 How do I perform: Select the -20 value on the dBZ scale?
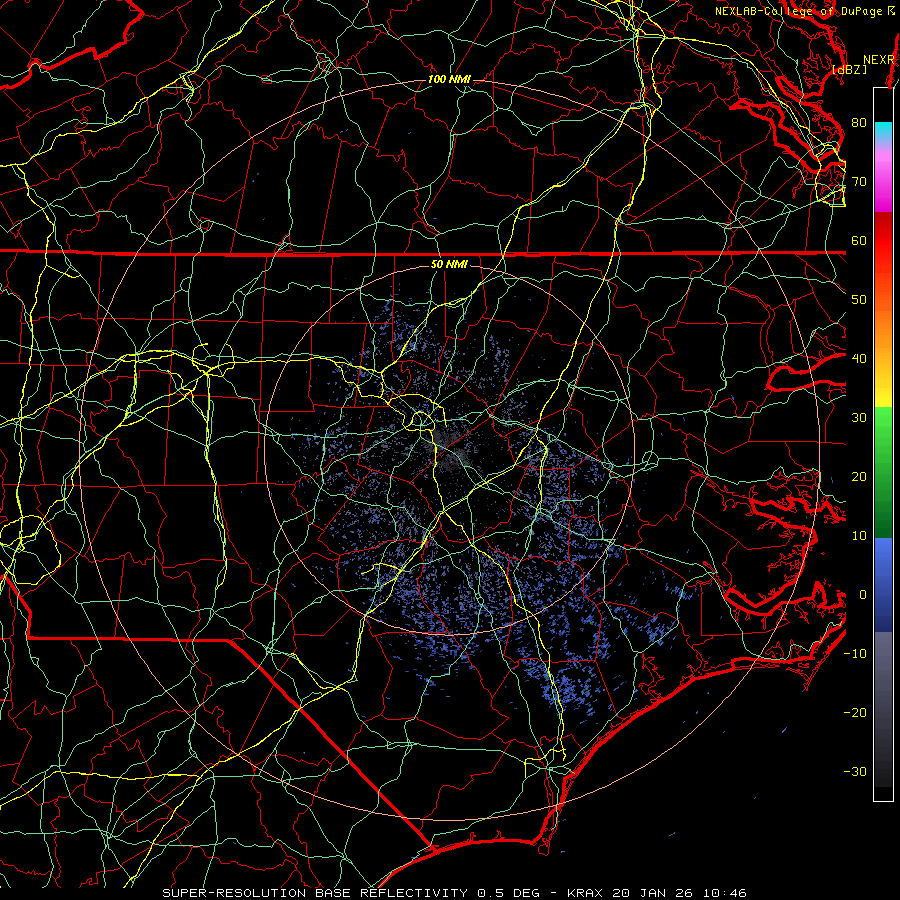[855, 712]
